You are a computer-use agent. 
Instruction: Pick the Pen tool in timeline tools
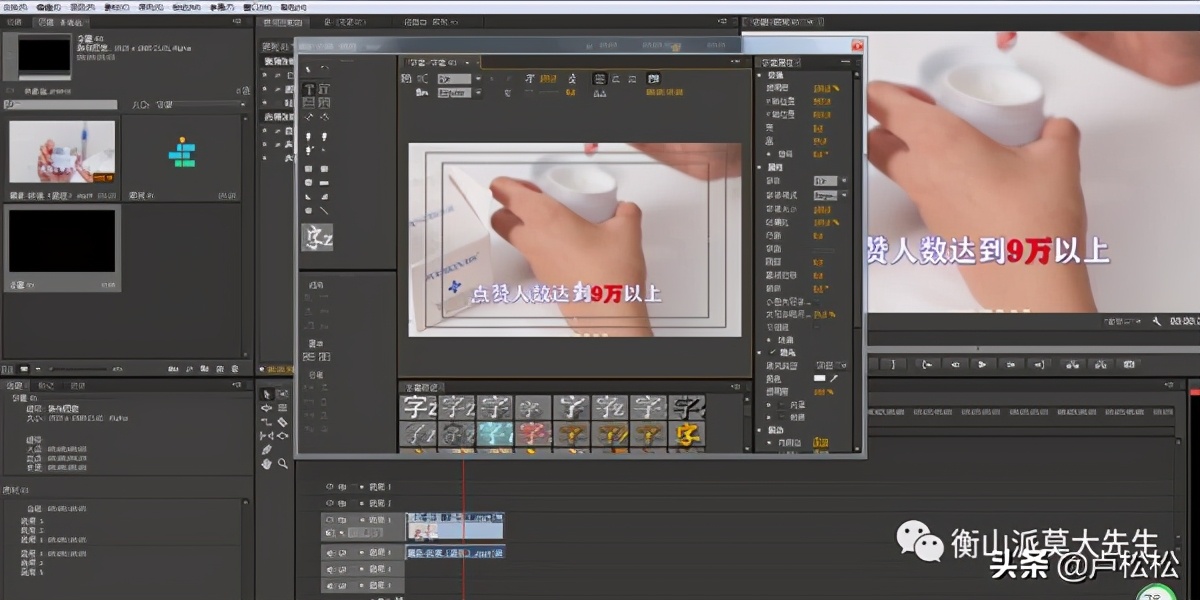[x=267, y=450]
